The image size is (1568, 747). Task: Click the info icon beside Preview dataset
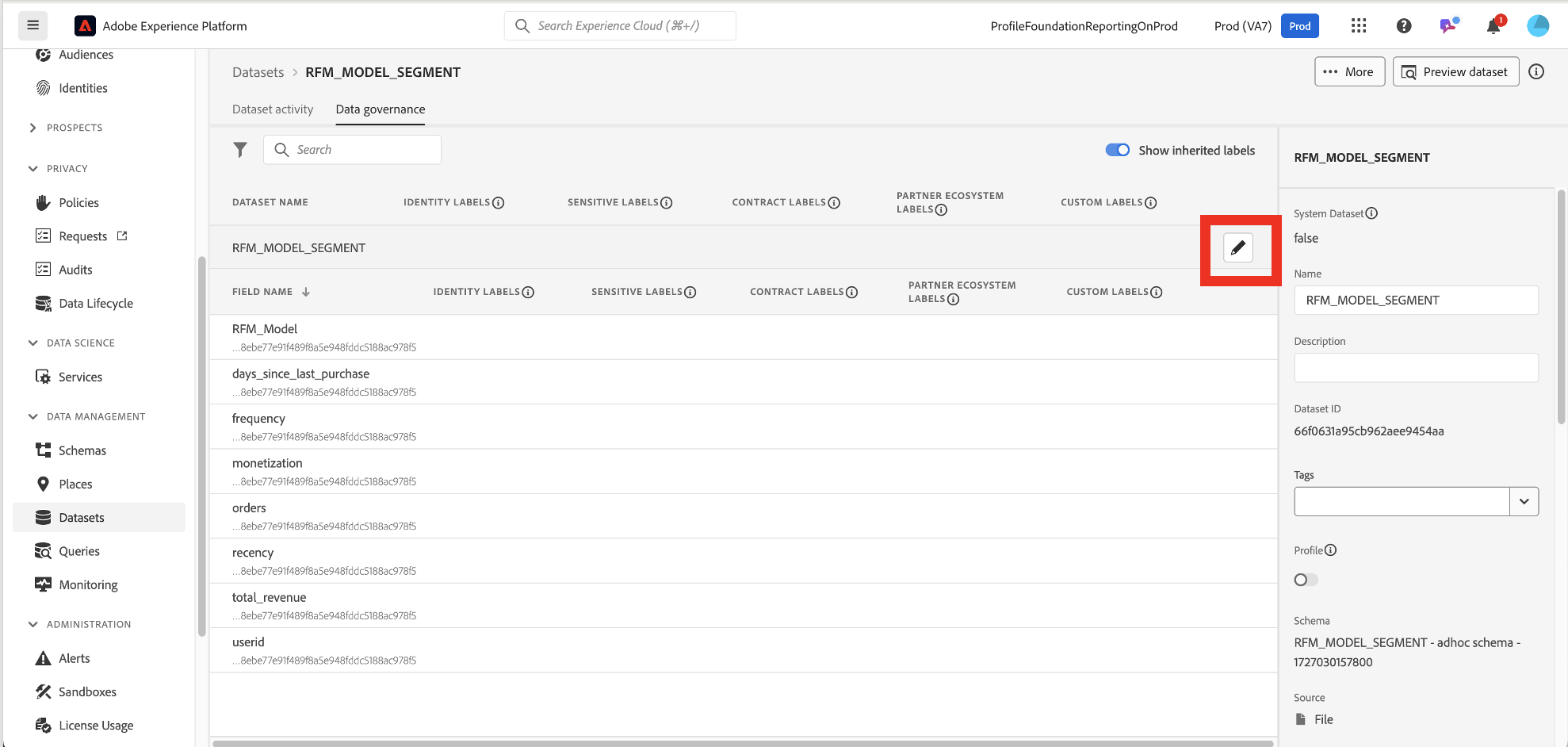(x=1536, y=72)
